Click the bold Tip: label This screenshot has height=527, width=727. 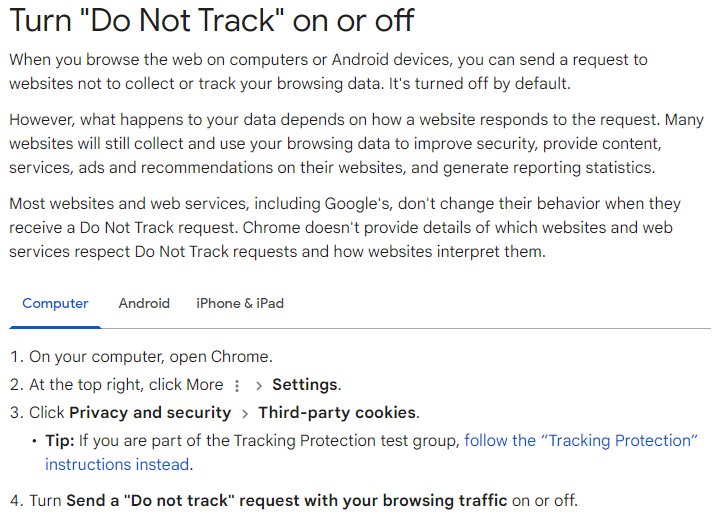tap(60, 440)
